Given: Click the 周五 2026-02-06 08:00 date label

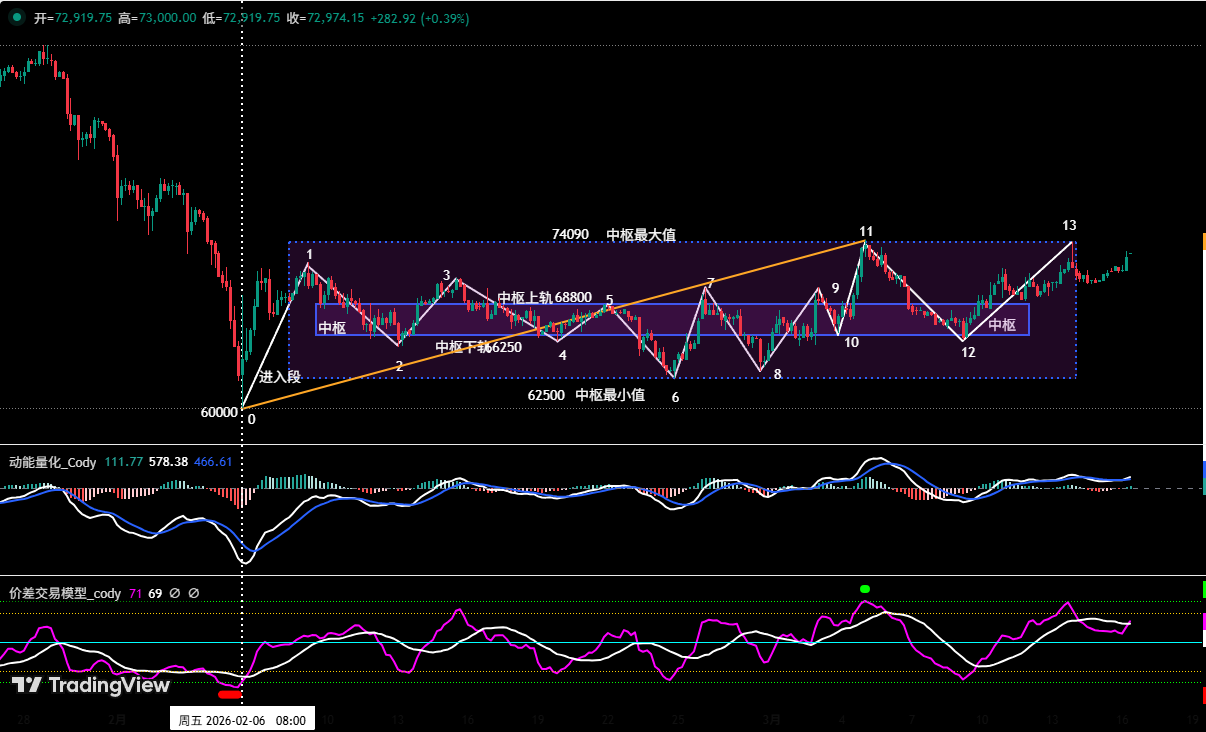Looking at the screenshot, I should coord(242,719).
